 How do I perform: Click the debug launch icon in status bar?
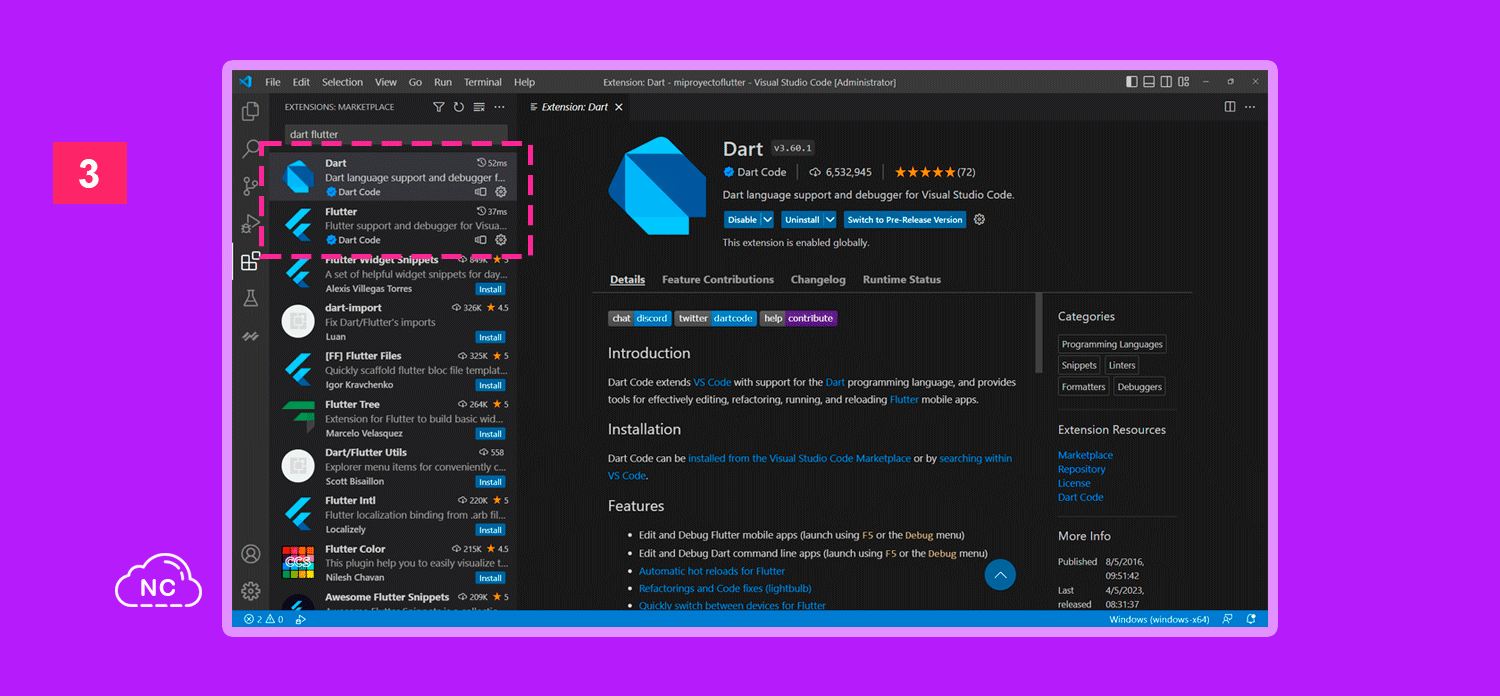coord(300,619)
